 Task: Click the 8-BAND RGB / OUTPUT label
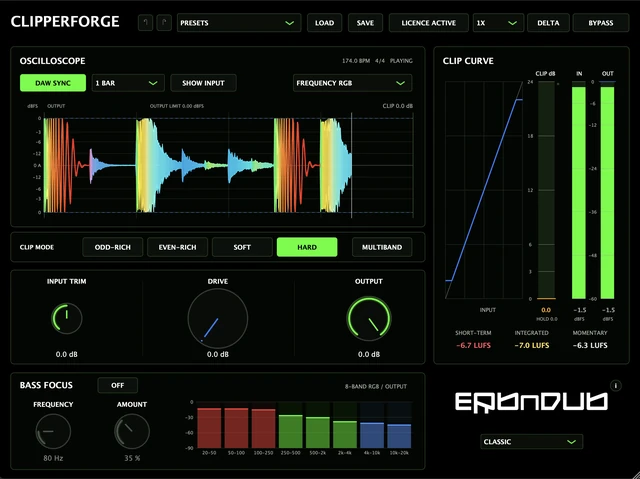coord(376,386)
